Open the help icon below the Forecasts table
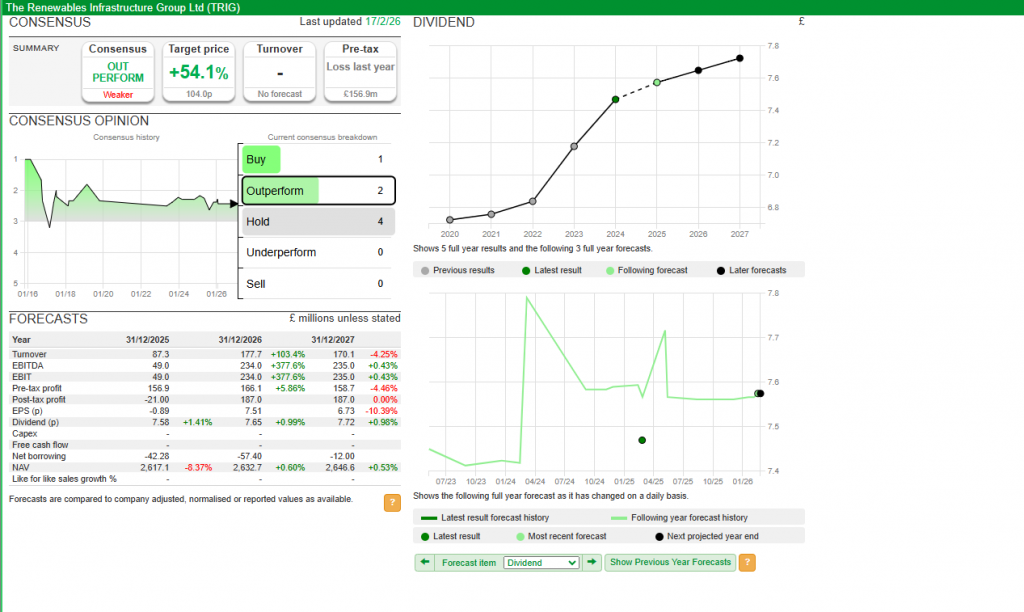Viewport: 1024px width, 612px height. [392, 503]
